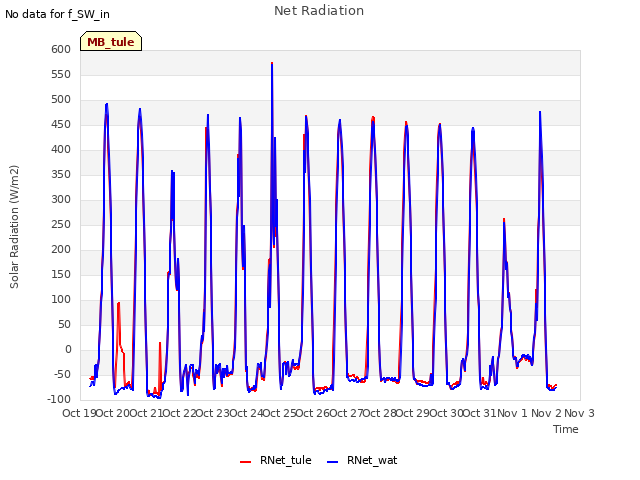Click the blue RNet_wat legend color marker
Screen dimensions: 640x480
pyautogui.click(x=332, y=462)
